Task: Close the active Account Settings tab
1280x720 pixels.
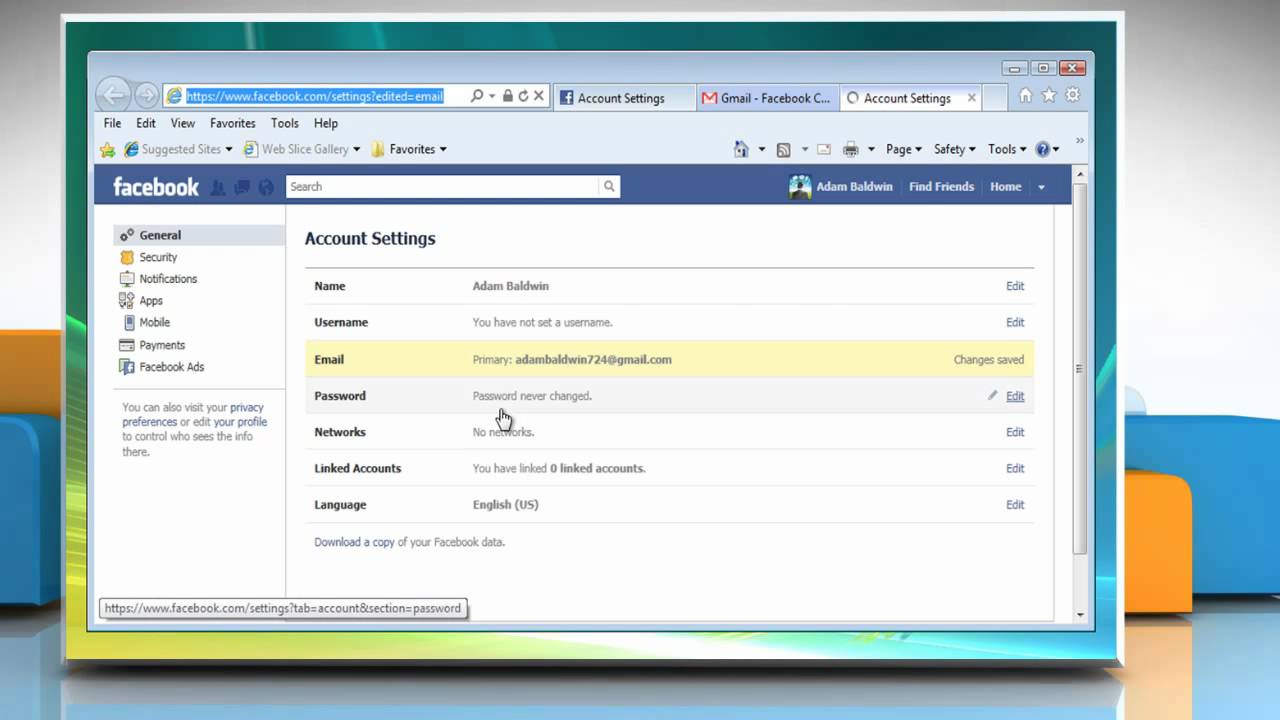Action: pyautogui.click(x=971, y=98)
